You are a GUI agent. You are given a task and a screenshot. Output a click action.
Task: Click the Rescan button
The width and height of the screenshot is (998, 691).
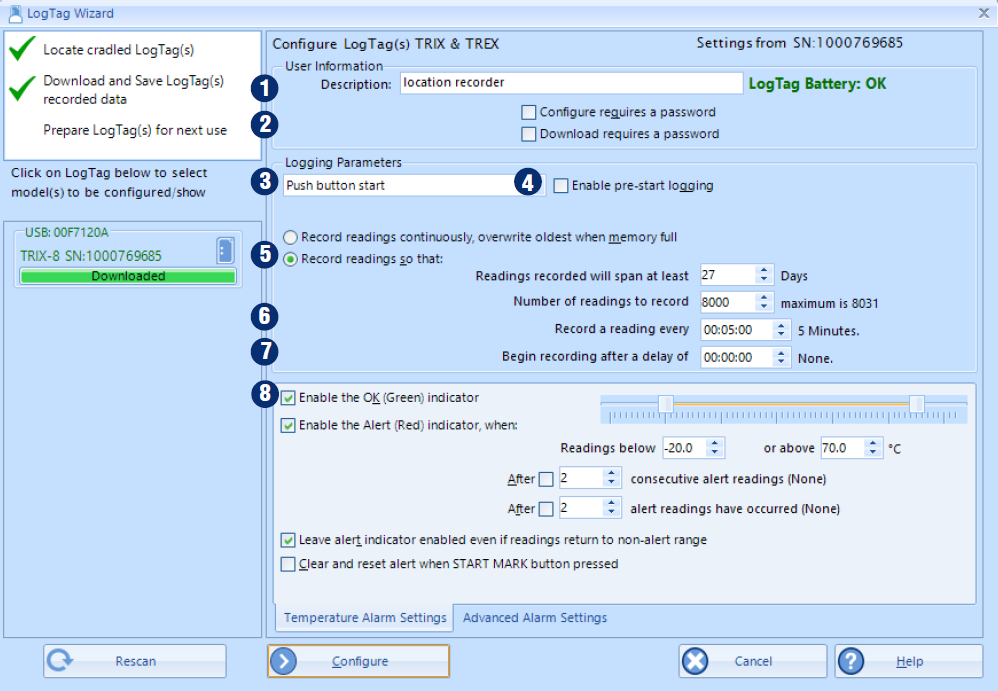point(135,661)
